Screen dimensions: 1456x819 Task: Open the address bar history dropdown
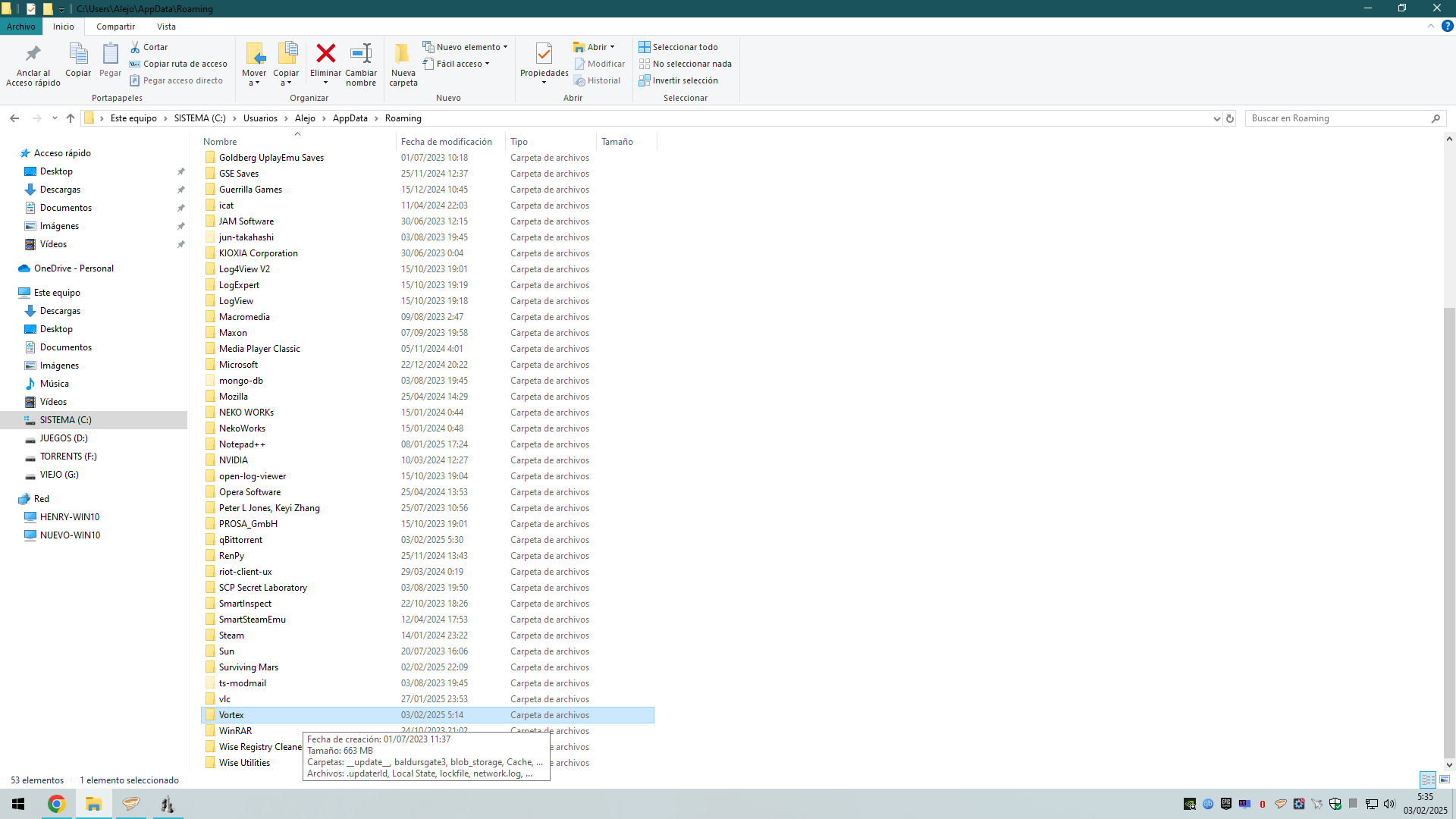1216,118
